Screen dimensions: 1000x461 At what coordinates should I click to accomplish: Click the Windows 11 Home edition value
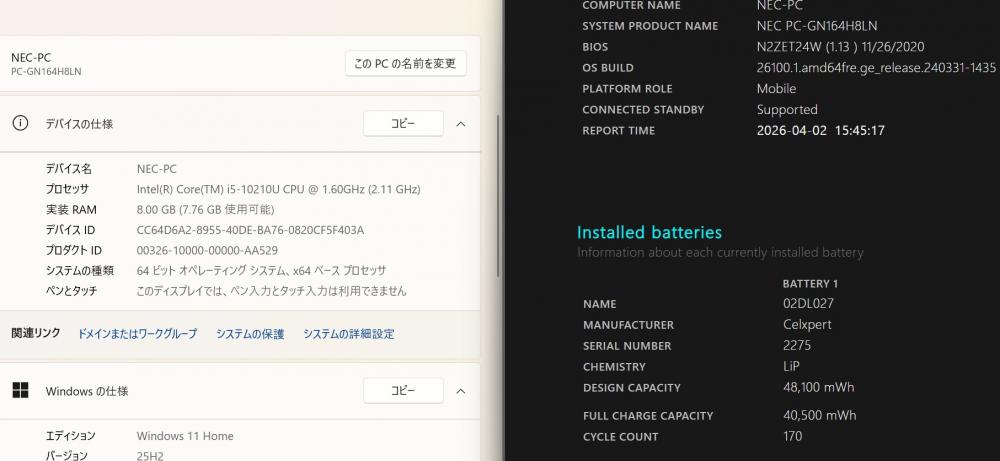pos(185,436)
